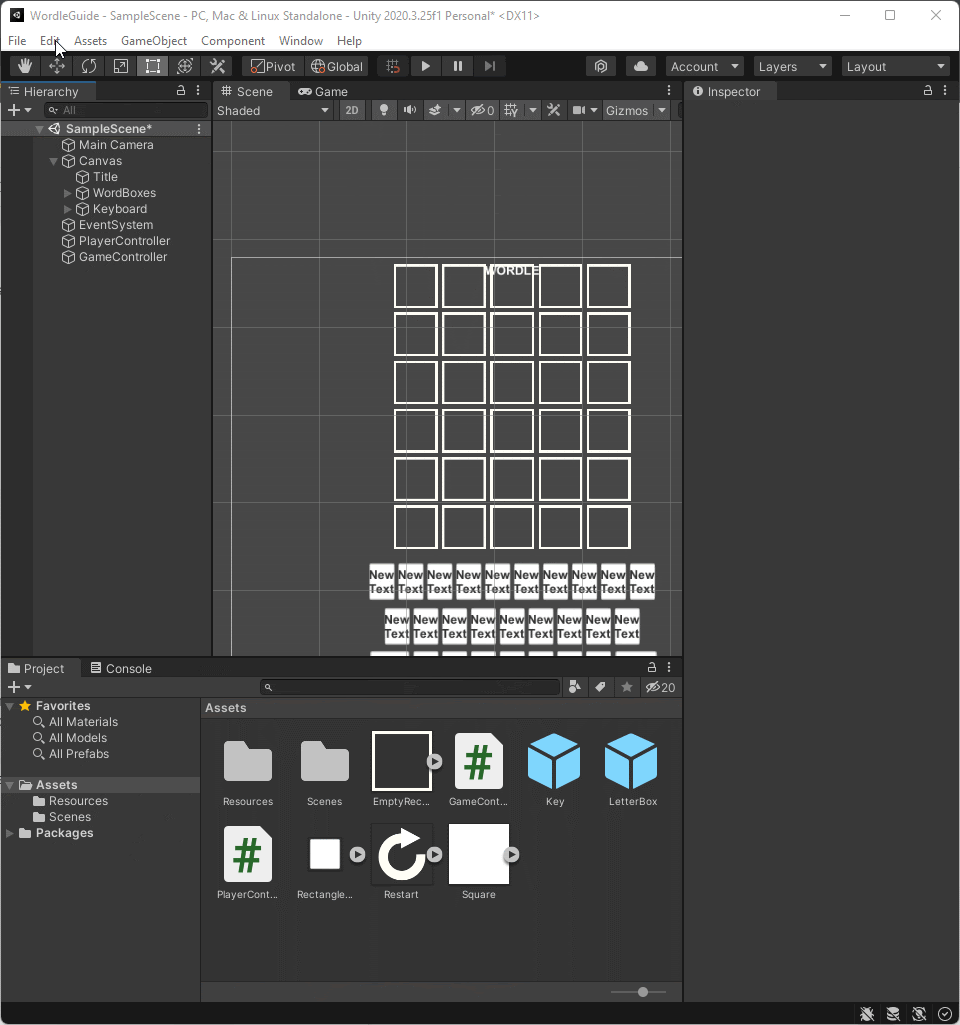Select the Restart sprite asset

point(401,862)
